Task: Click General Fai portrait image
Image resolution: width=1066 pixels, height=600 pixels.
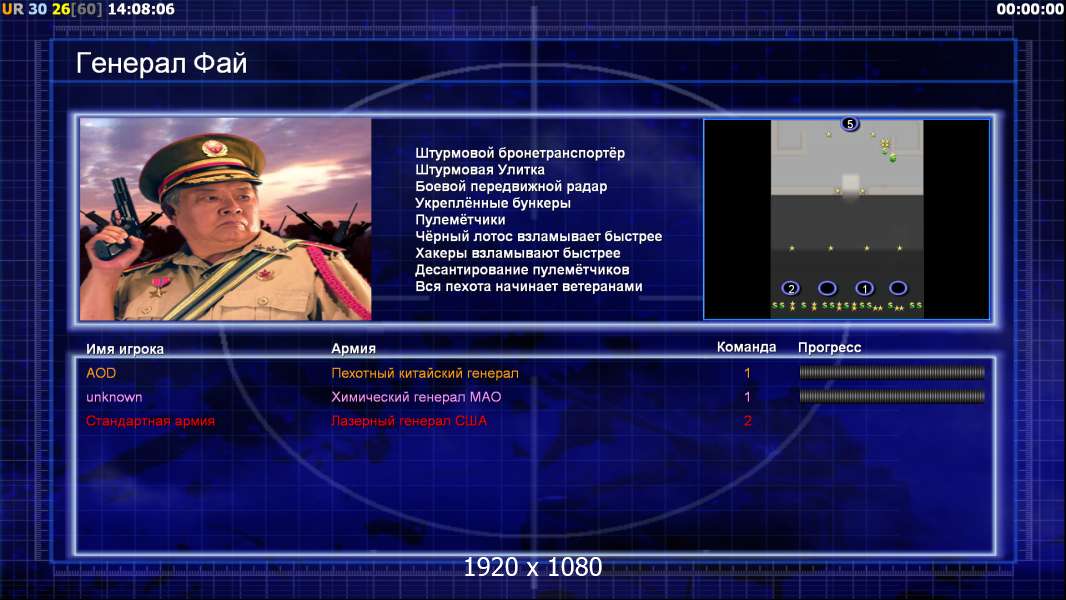Action: click(x=226, y=219)
